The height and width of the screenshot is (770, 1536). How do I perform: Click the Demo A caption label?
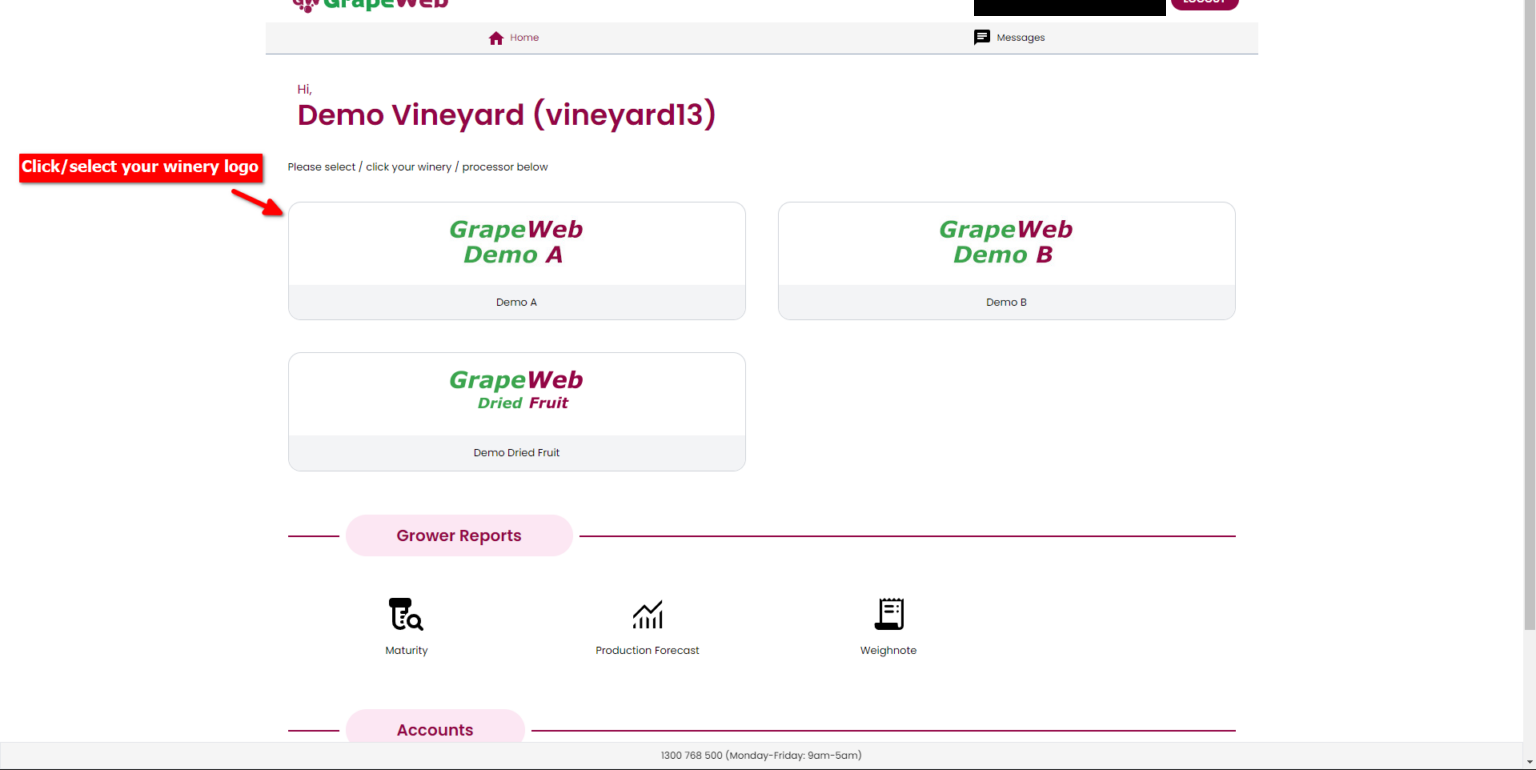[x=516, y=302]
